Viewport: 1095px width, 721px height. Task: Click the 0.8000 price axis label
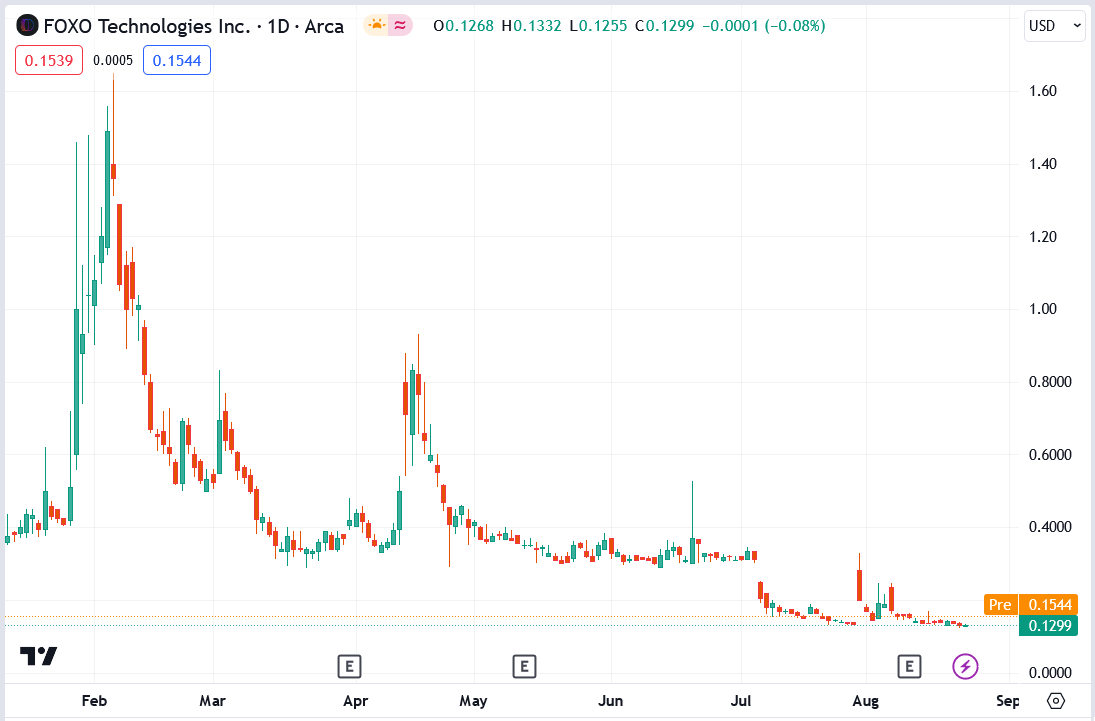pos(1050,381)
